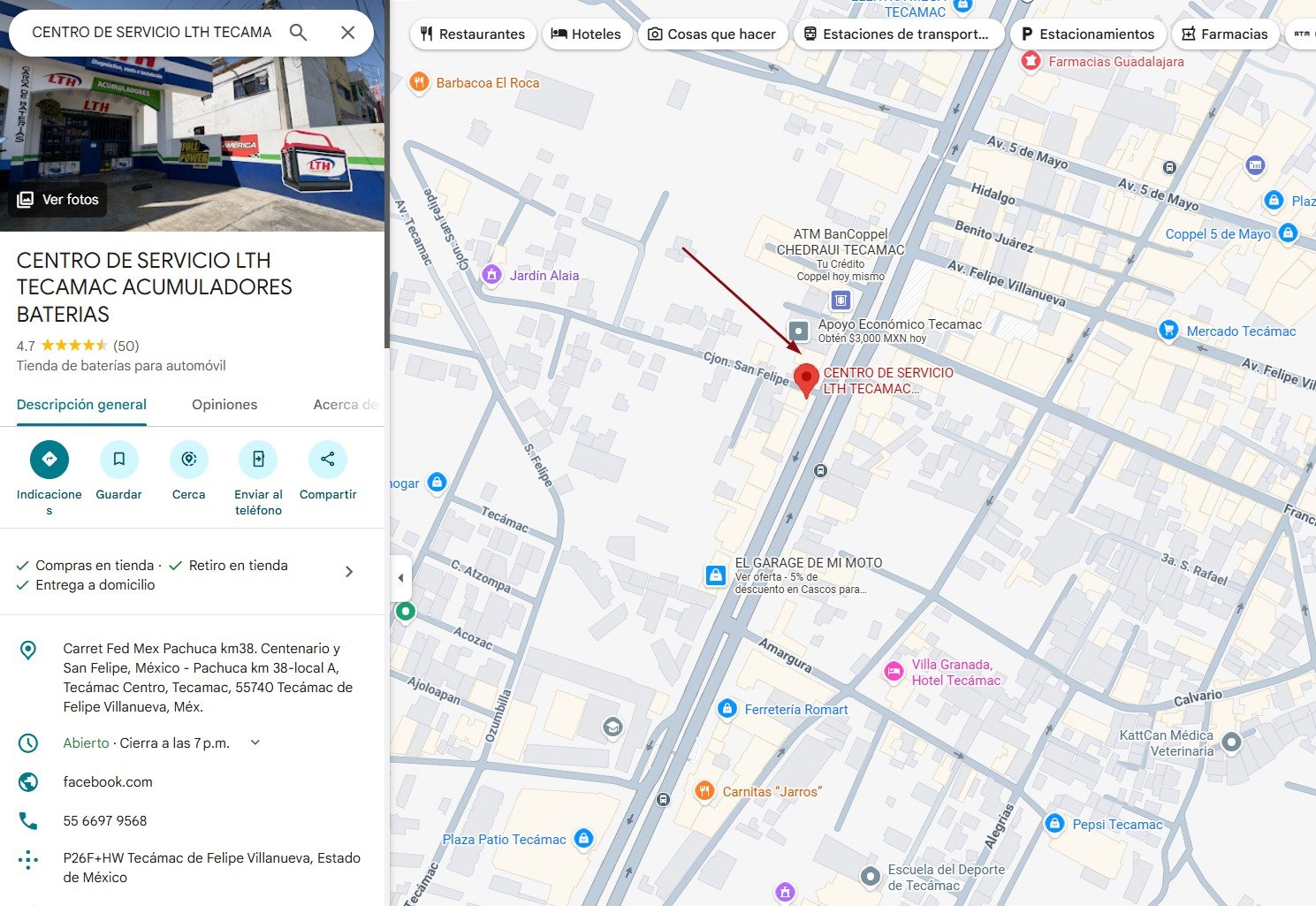Click phone number 55 6697 9568
This screenshot has height=906, width=1316.
point(105,821)
